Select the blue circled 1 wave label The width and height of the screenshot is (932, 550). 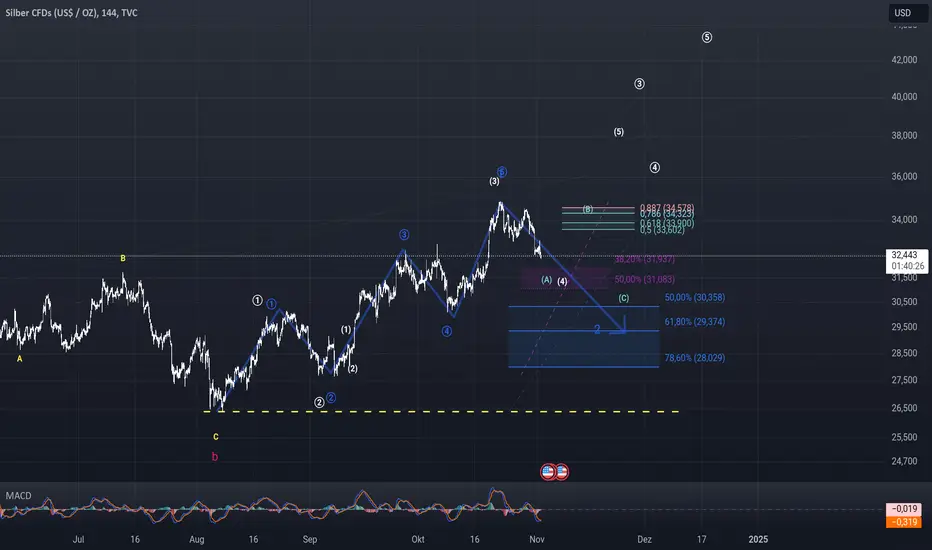271,304
